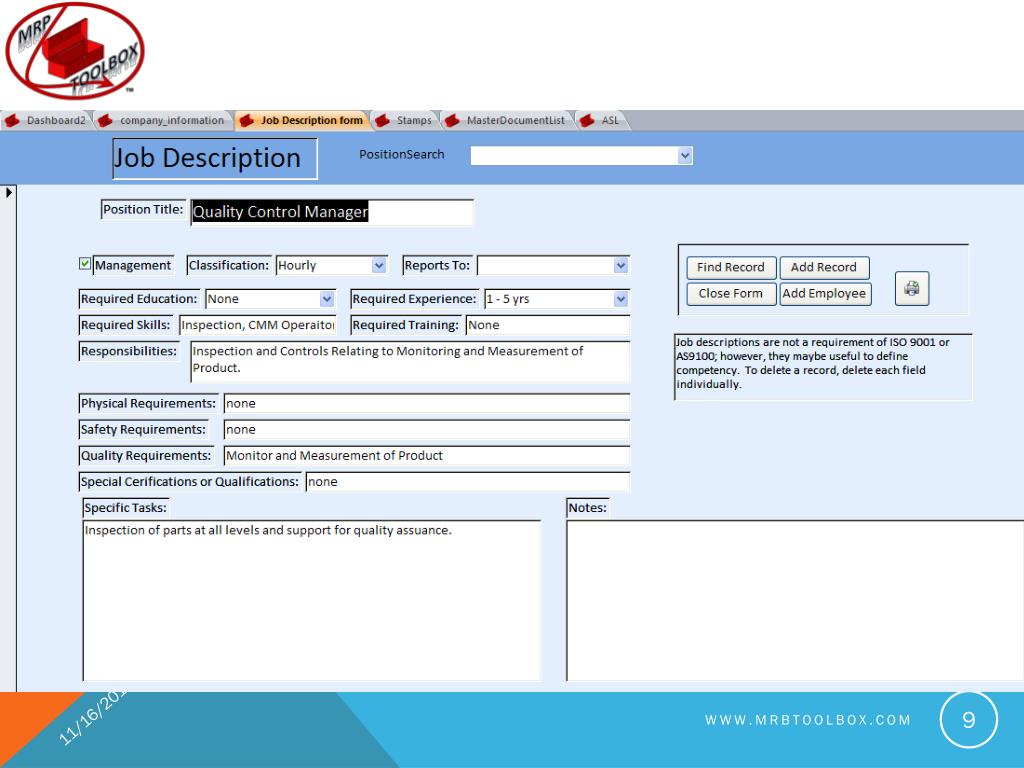The image size is (1024, 768).
Task: Click the MRP Toolbox logo
Action: 75,51
